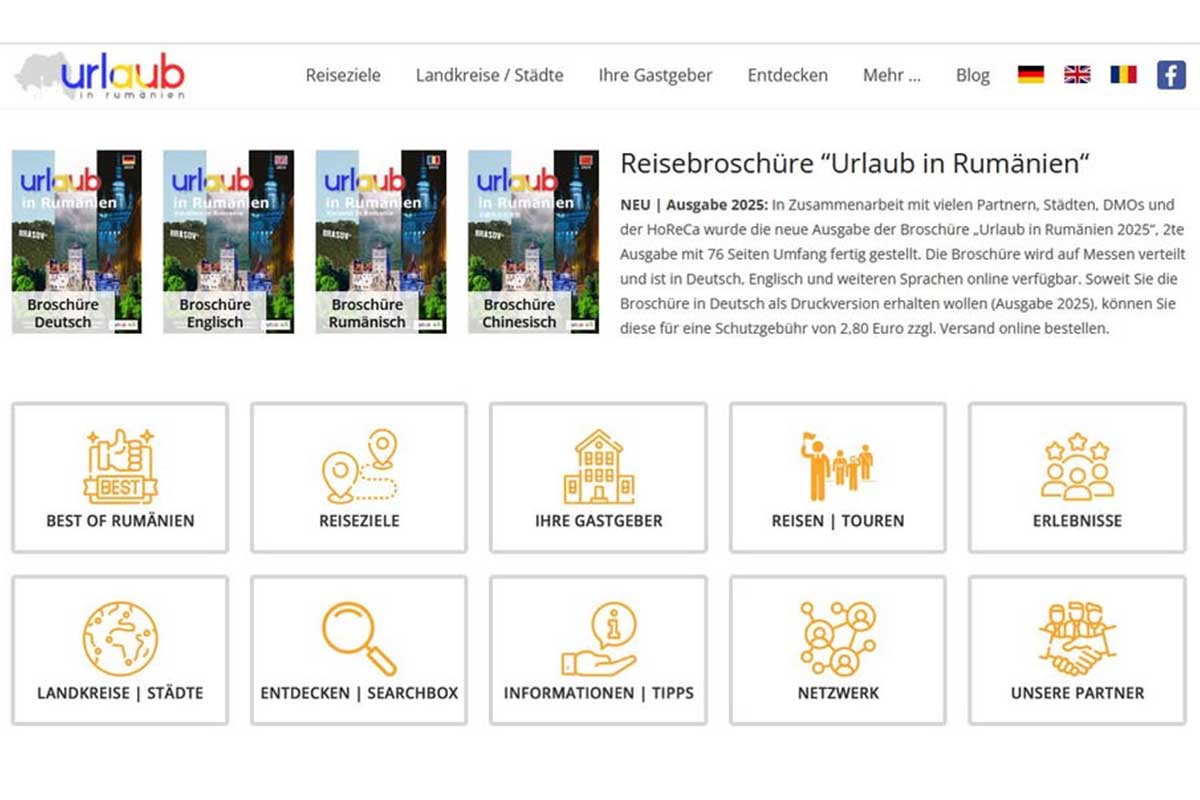Click the Reiseziele map pins icon

click(x=359, y=466)
